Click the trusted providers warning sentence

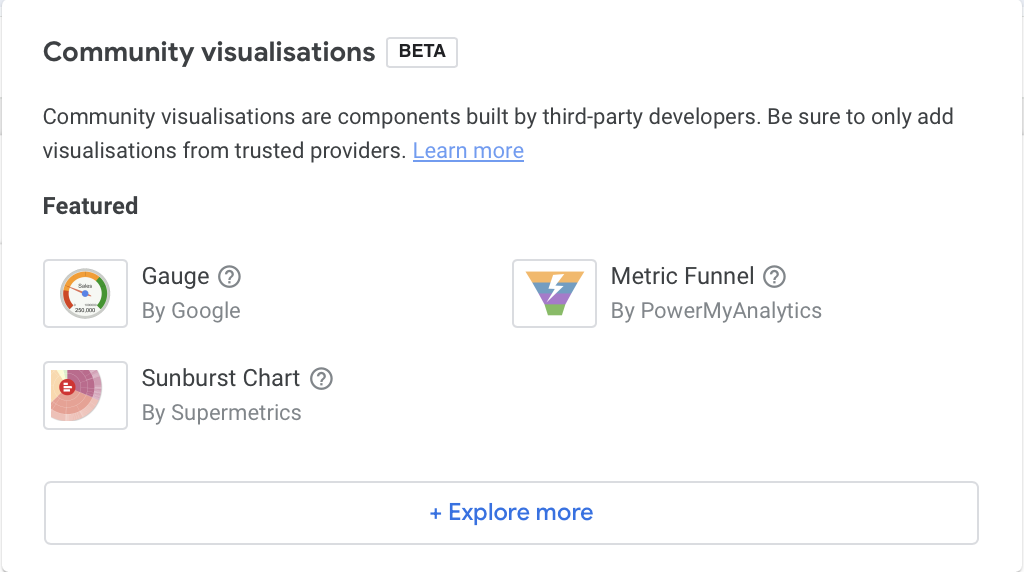[x=226, y=151]
